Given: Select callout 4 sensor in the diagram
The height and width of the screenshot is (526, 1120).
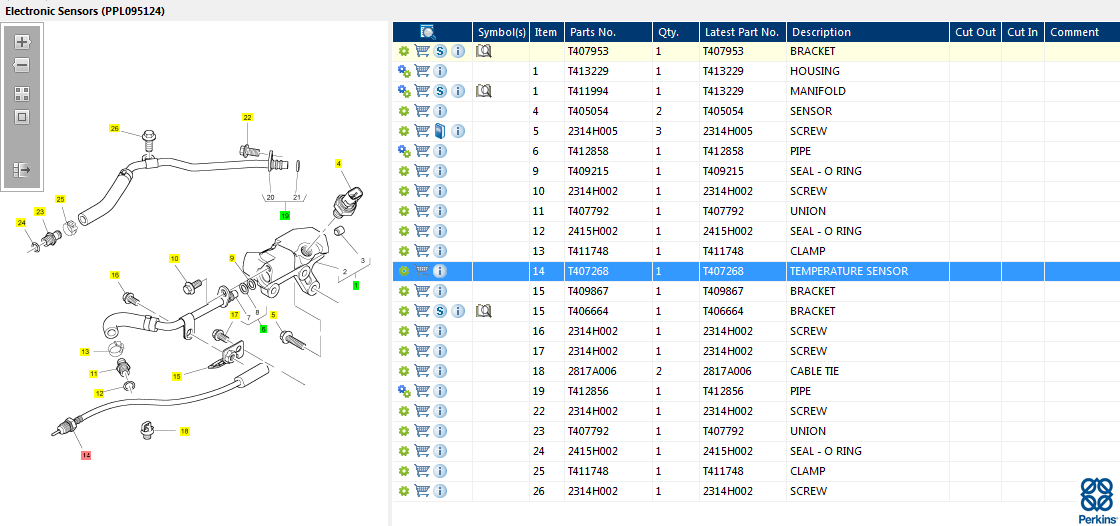Looking at the screenshot, I should coord(339,163).
